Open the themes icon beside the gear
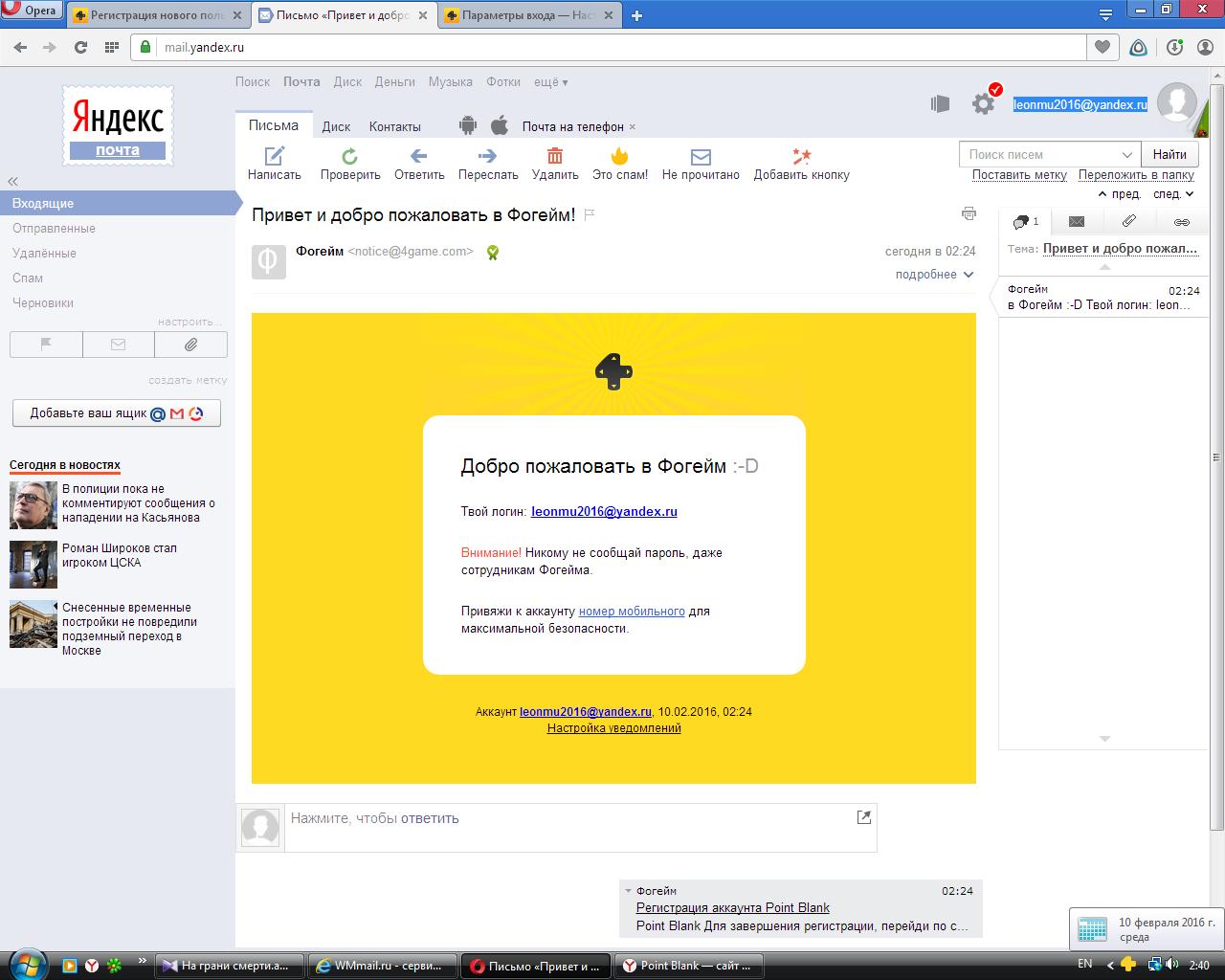The image size is (1225, 980). pyautogui.click(x=940, y=104)
